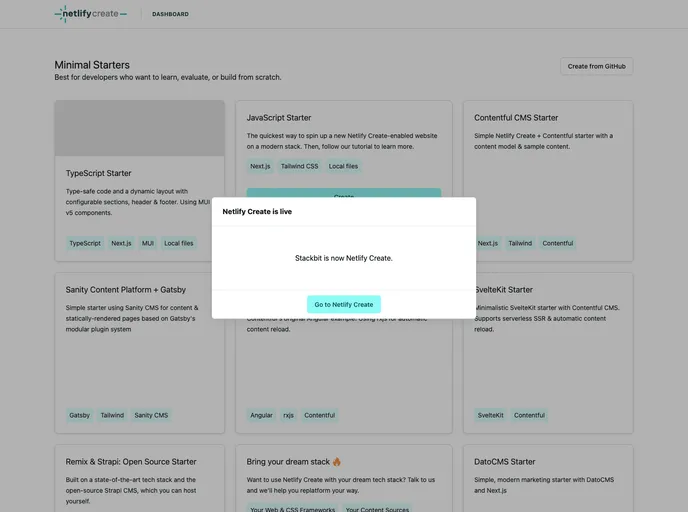Viewport: 688px width, 512px height.
Task: Open Remix & Strapi: Open Source Starter
Action: point(131,462)
